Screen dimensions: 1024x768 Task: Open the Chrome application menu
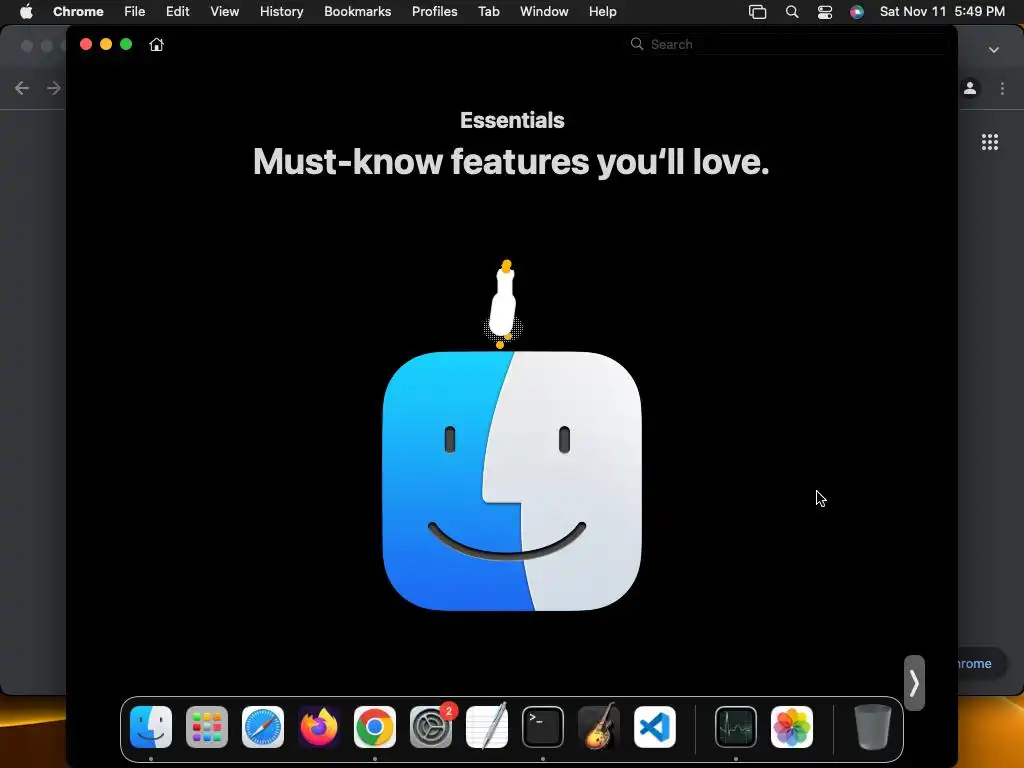tap(78, 12)
